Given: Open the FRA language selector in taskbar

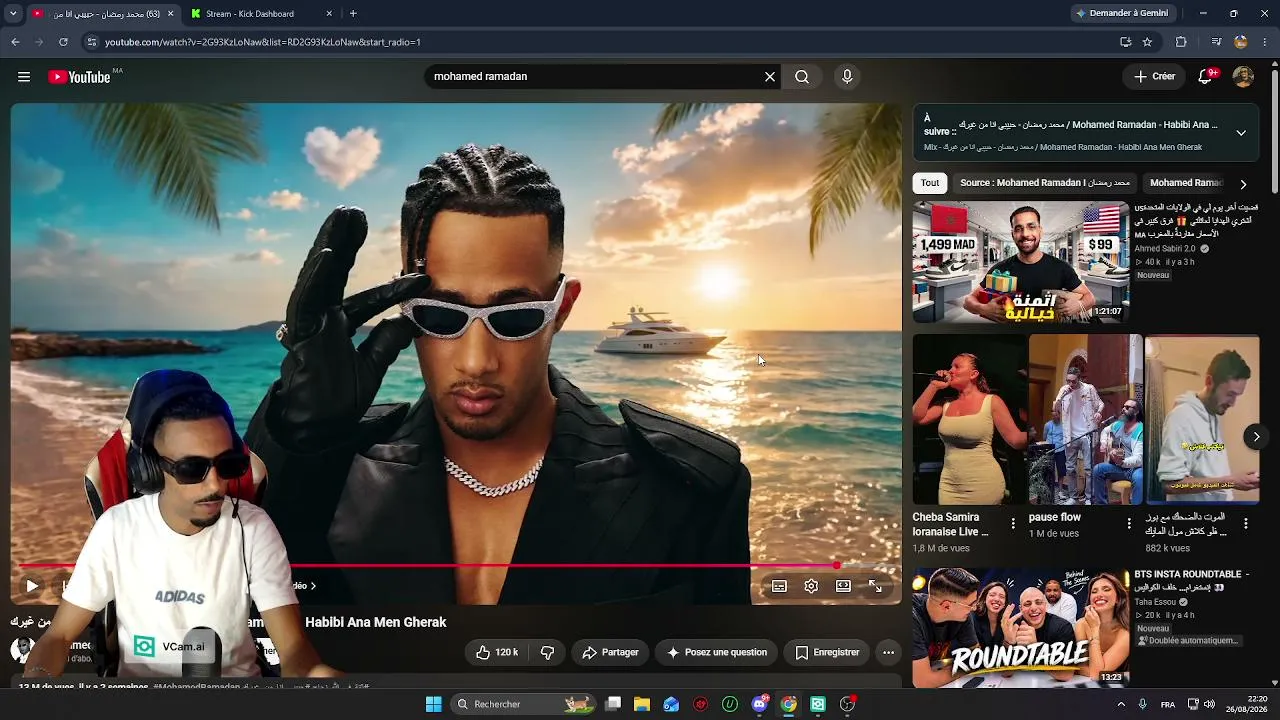Looking at the screenshot, I should [x=1168, y=704].
